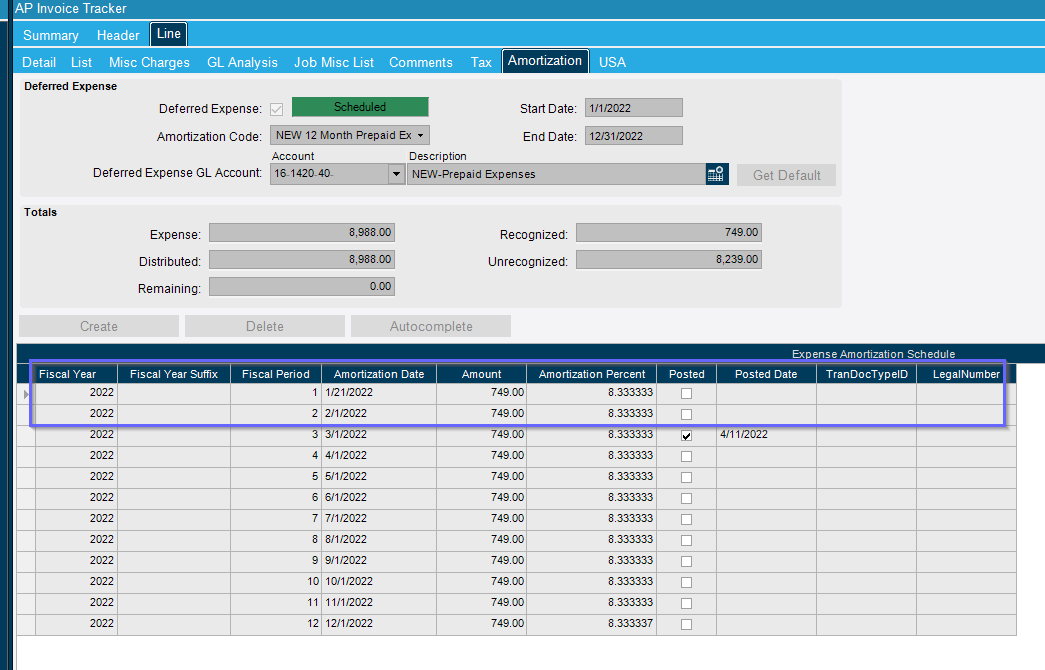Click the Delete button
This screenshot has height=670, width=1045.
(x=265, y=326)
